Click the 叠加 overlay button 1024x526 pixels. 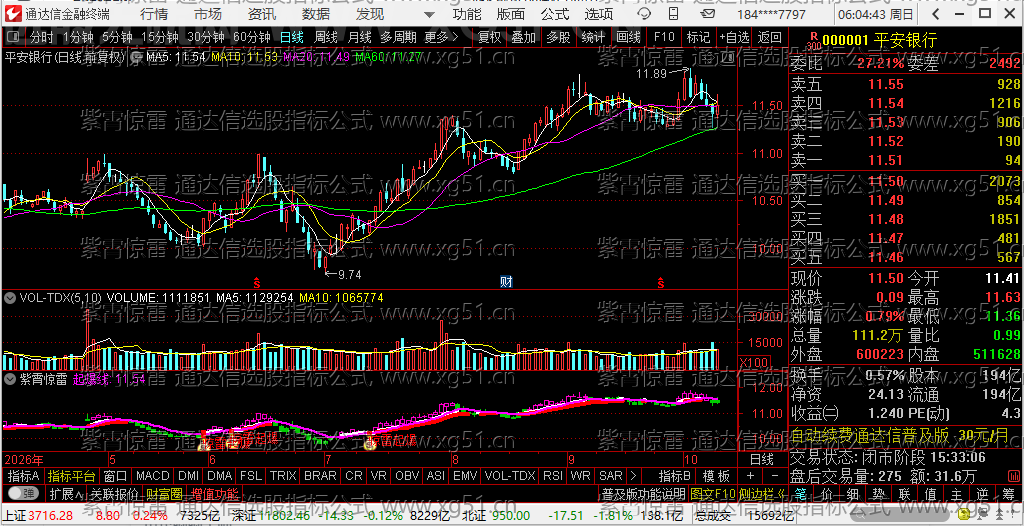pyautogui.click(x=524, y=37)
